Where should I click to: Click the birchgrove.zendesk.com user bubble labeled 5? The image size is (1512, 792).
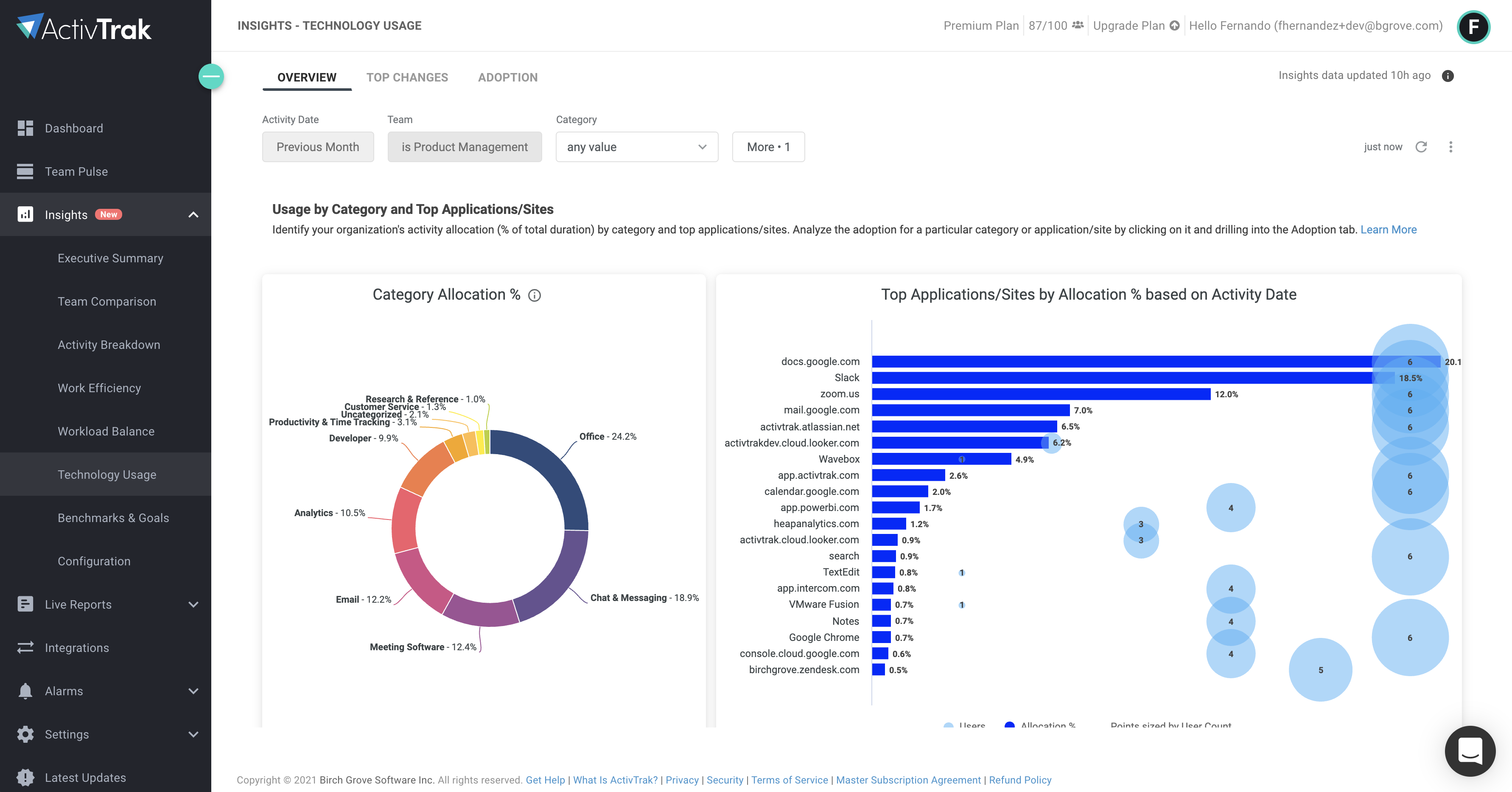coord(1321,670)
